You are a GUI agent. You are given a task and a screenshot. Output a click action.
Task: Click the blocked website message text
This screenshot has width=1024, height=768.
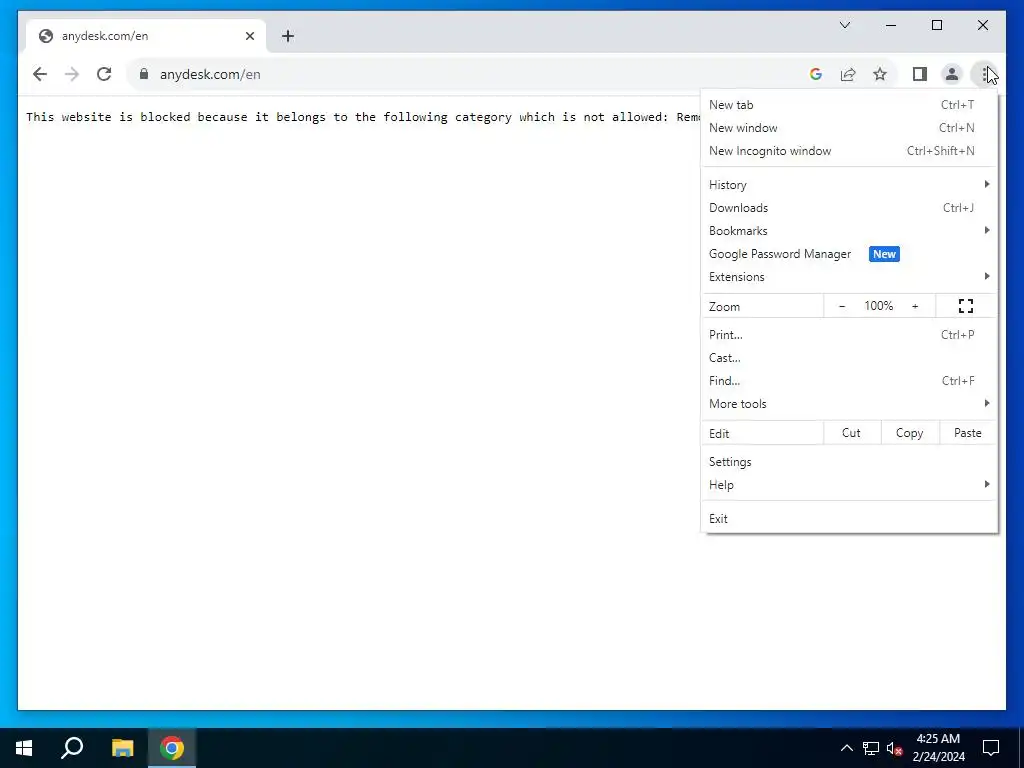[363, 117]
